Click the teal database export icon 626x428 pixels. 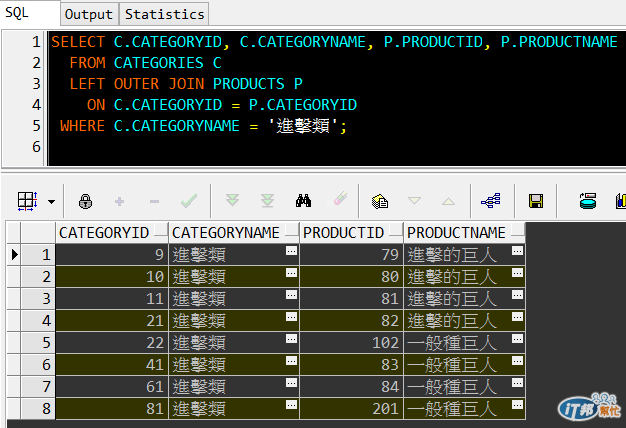pyautogui.click(x=588, y=200)
